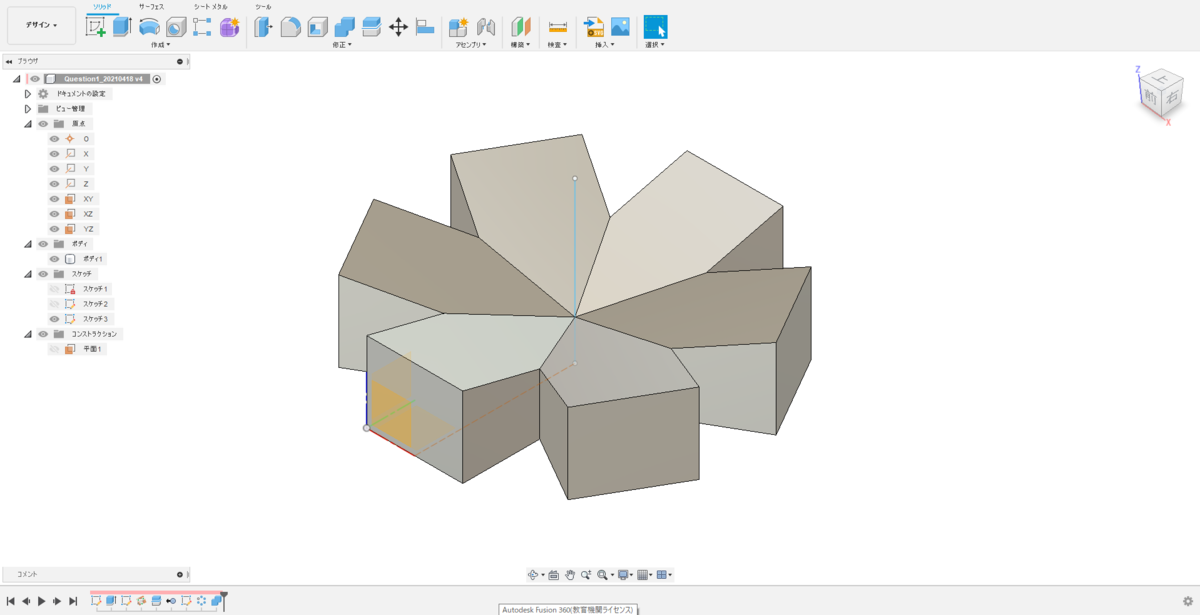Open the 修正 dropdown menu
This screenshot has height=615, width=1200.
(x=344, y=45)
